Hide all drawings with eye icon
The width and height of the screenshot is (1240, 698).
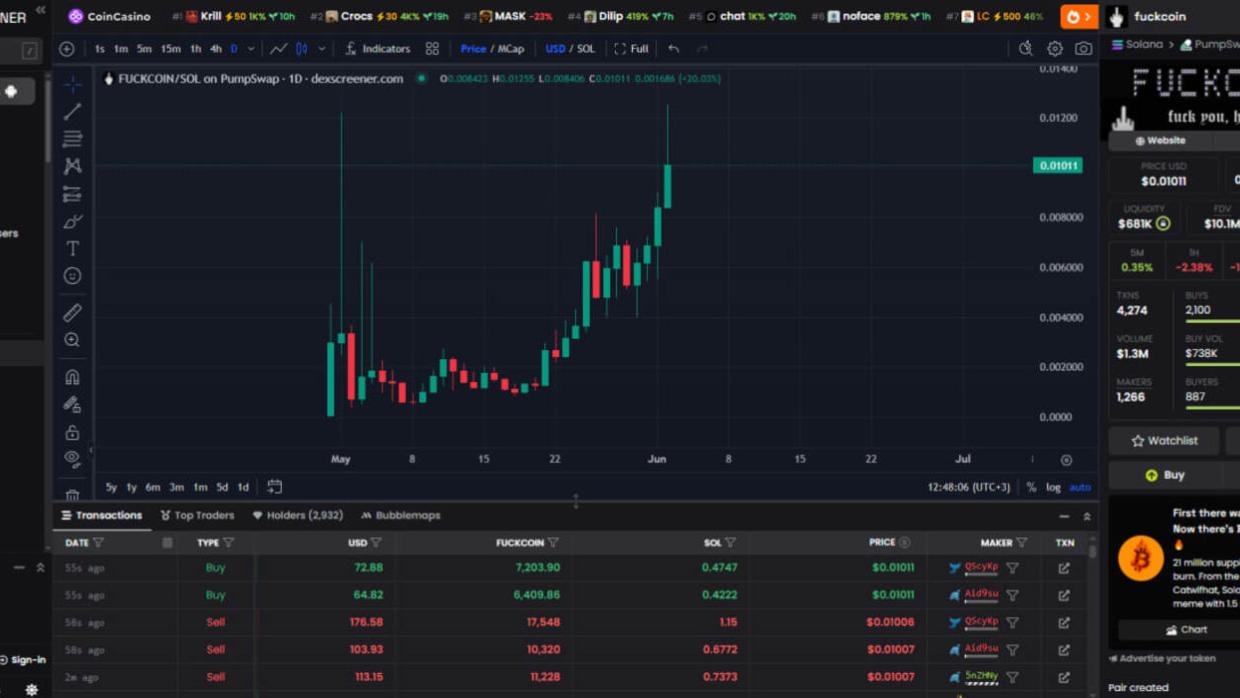pos(72,459)
